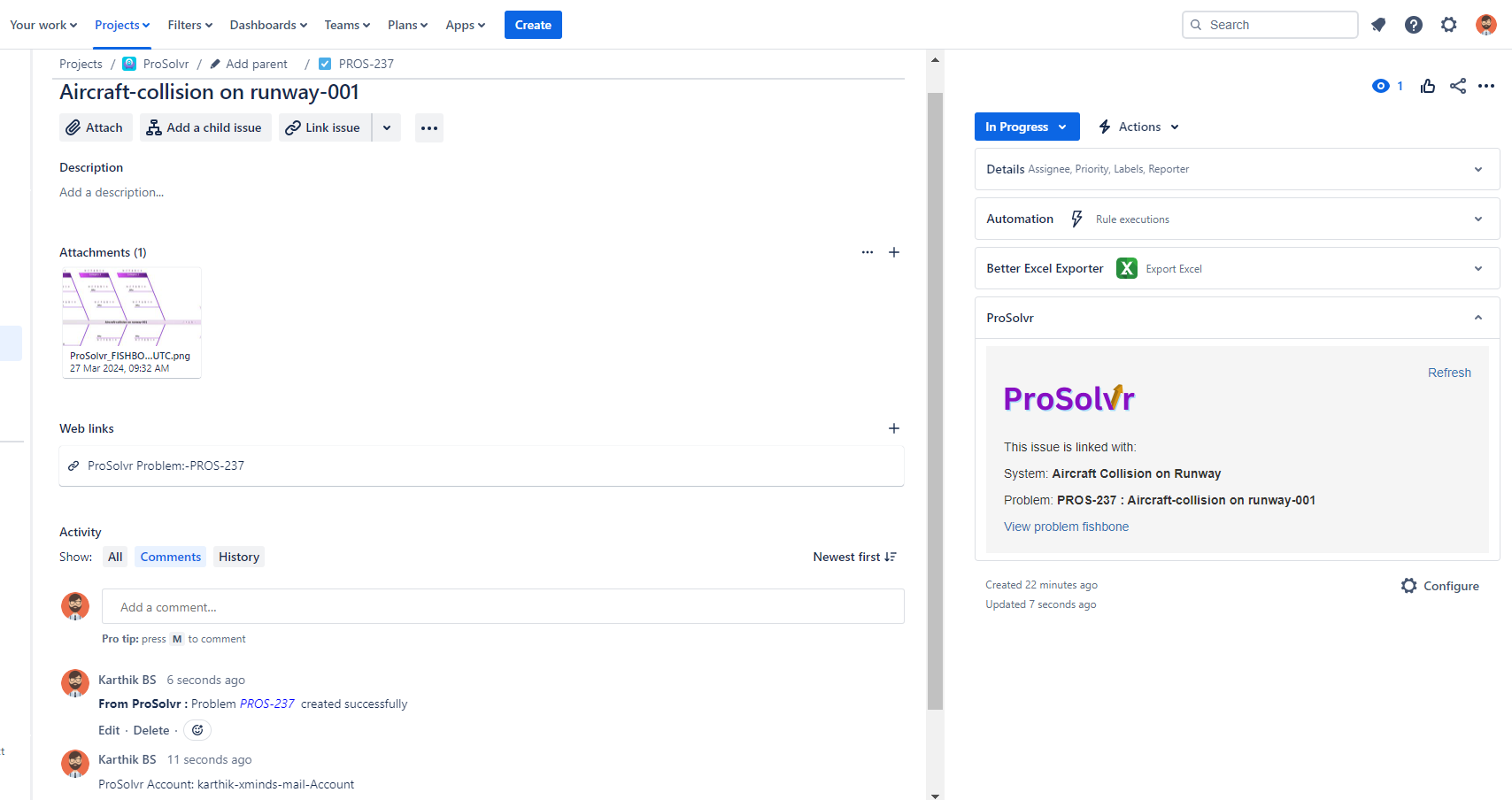Open PROS-237 link in Karthik's comment
This screenshot has width=1512, height=800.
click(x=267, y=704)
